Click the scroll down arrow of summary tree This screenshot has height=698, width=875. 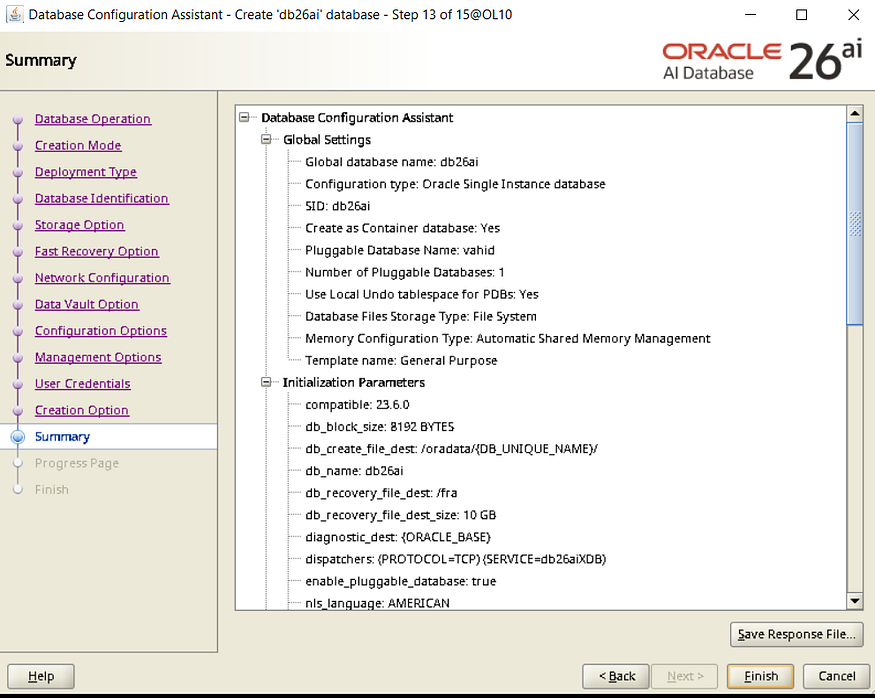coord(854,601)
